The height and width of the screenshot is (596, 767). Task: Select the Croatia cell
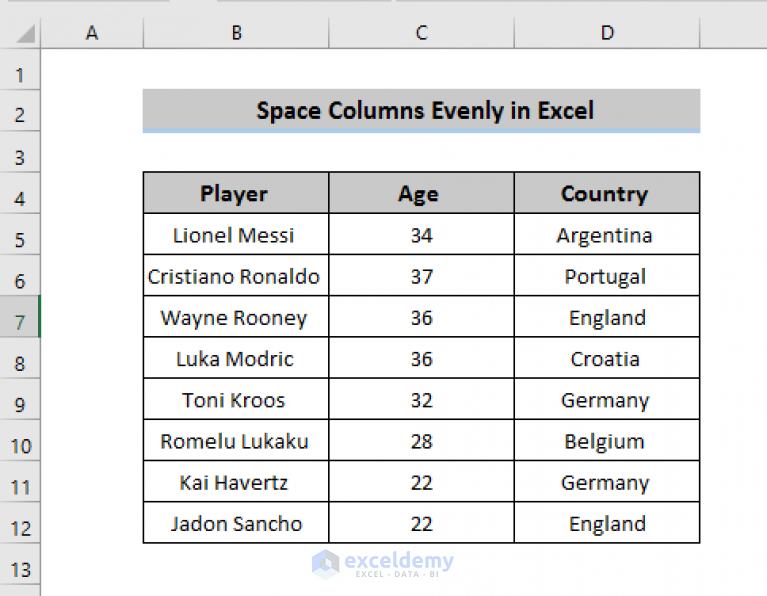tap(607, 358)
